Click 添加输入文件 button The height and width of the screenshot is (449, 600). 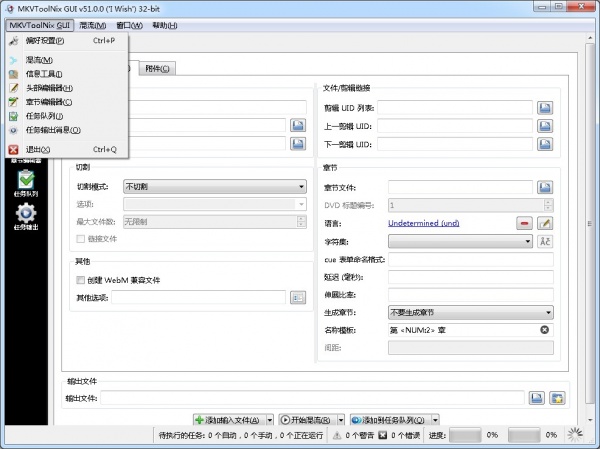pyautogui.click(x=229, y=420)
